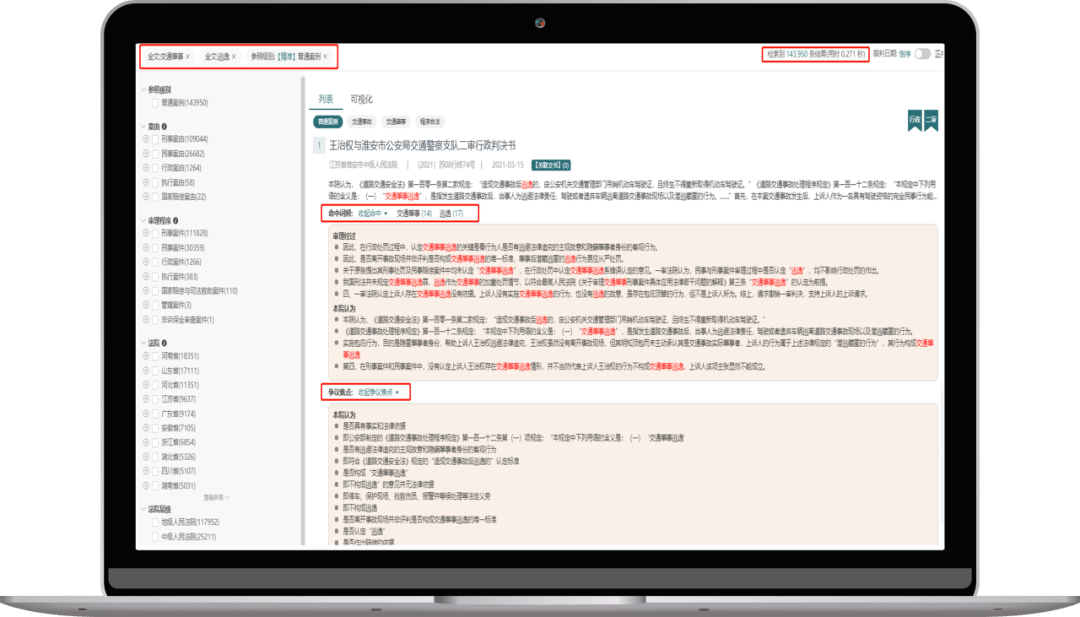The height and width of the screenshot is (617, 1080).
Task: Check the 刑事案件(111828) checkbox
Action: [x=155, y=233]
